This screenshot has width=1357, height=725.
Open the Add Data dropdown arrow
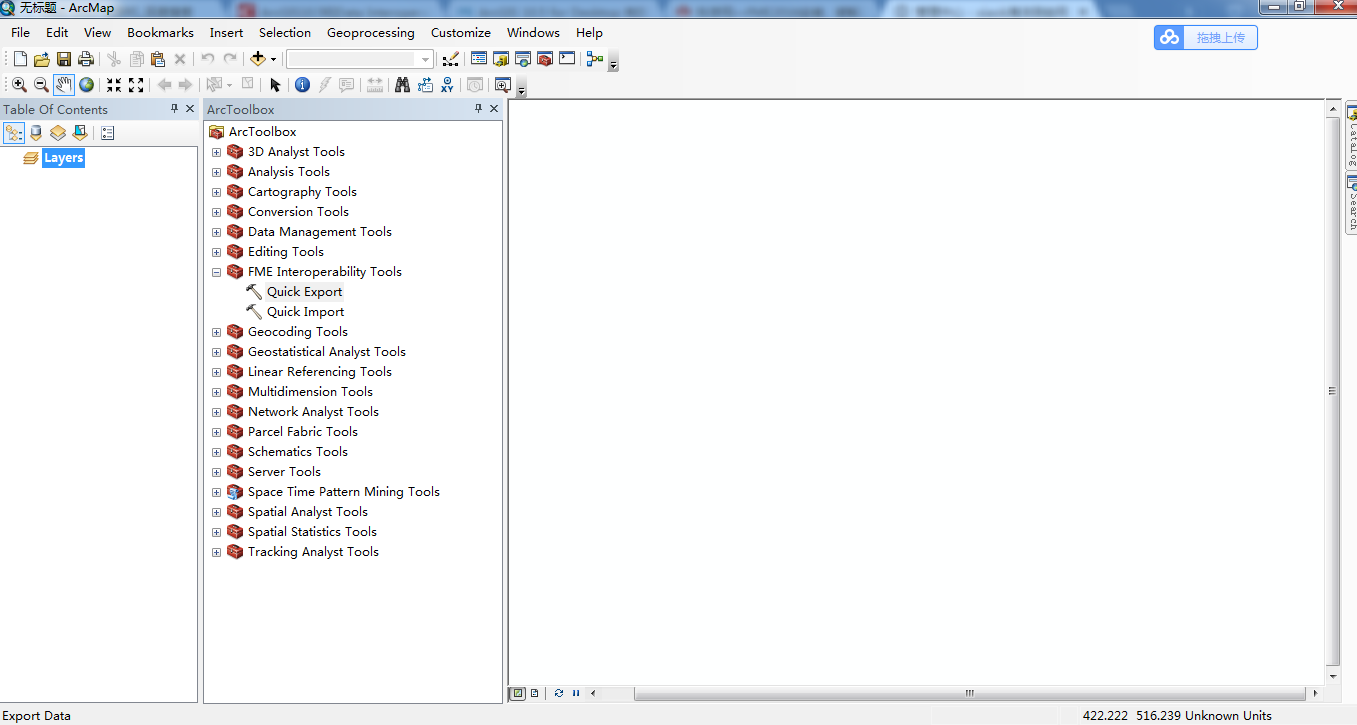point(273,60)
